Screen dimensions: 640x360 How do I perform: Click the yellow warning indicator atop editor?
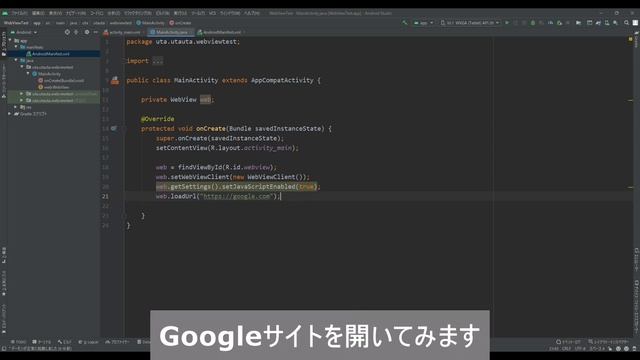630,40
